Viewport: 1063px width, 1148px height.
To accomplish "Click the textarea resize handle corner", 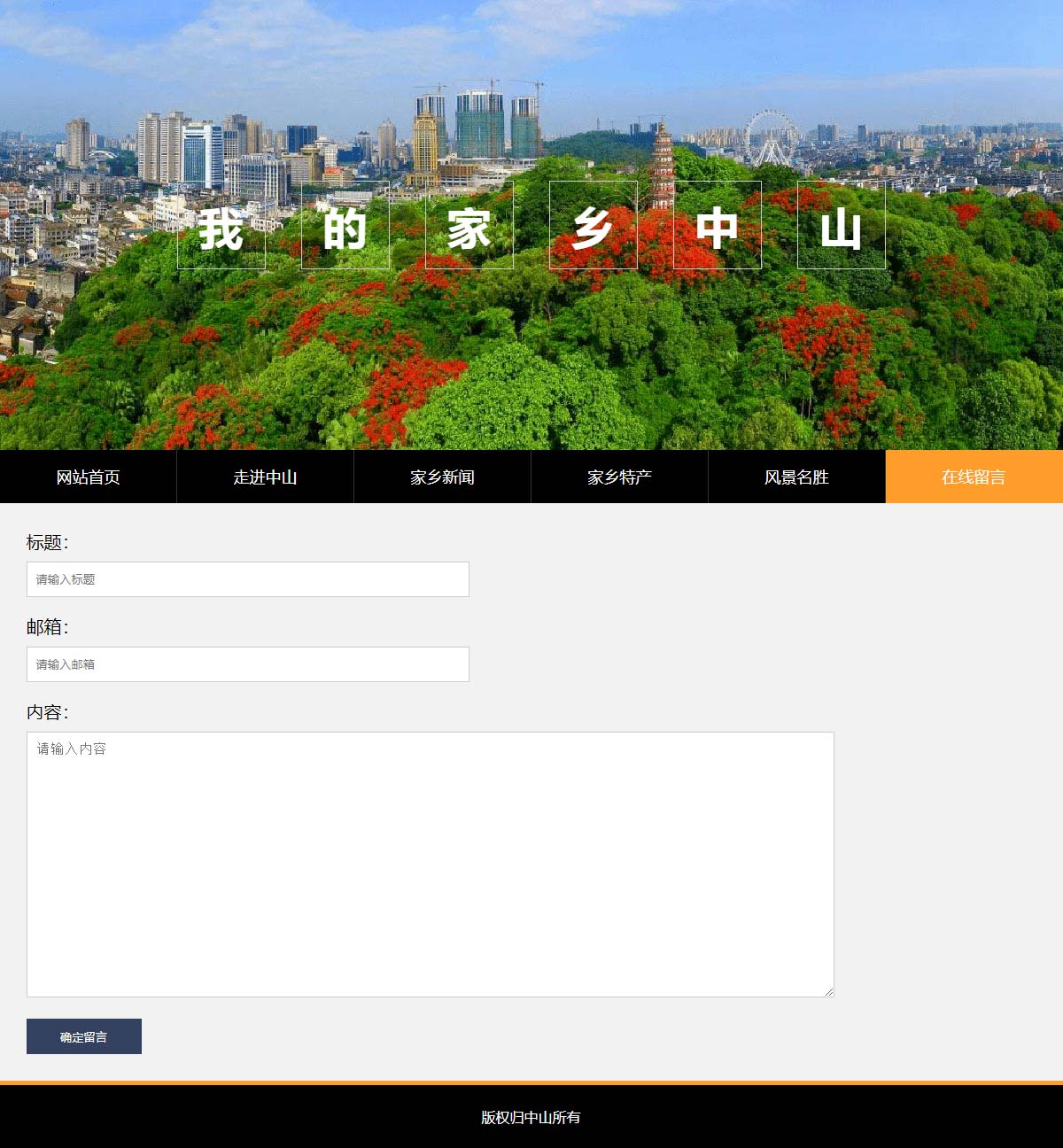I will tap(829, 992).
